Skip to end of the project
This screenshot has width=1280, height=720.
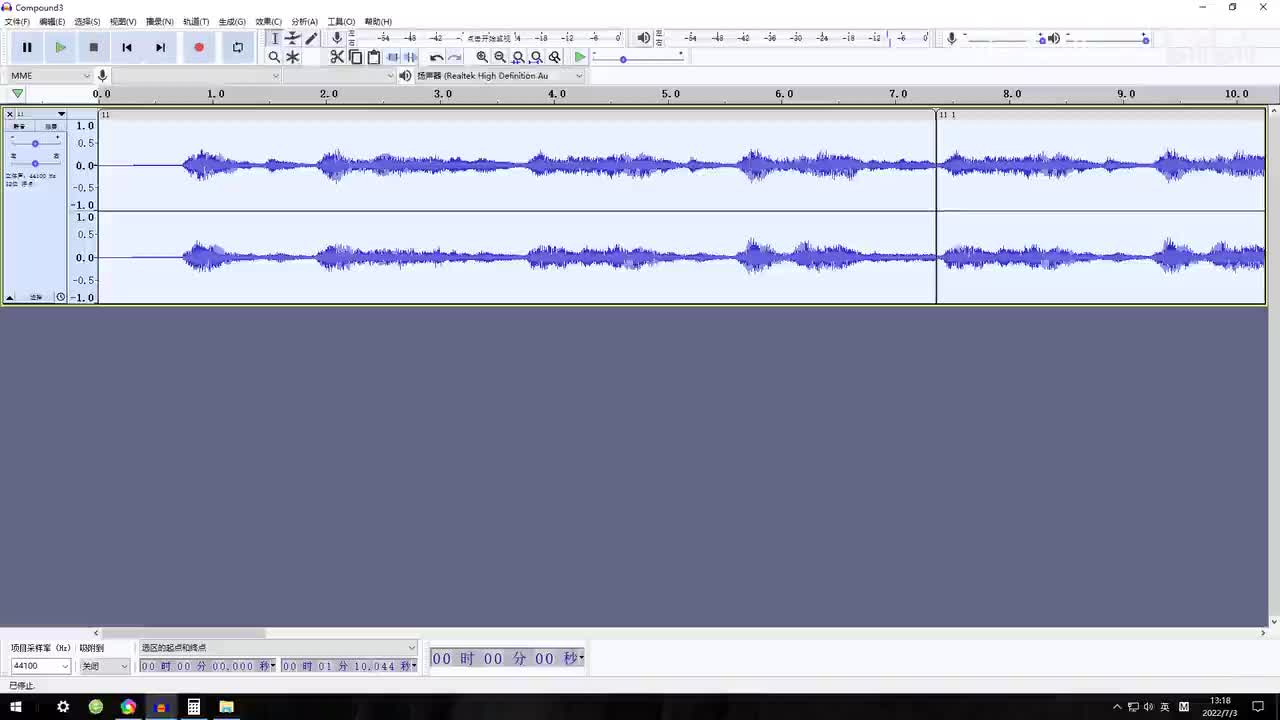coord(160,47)
